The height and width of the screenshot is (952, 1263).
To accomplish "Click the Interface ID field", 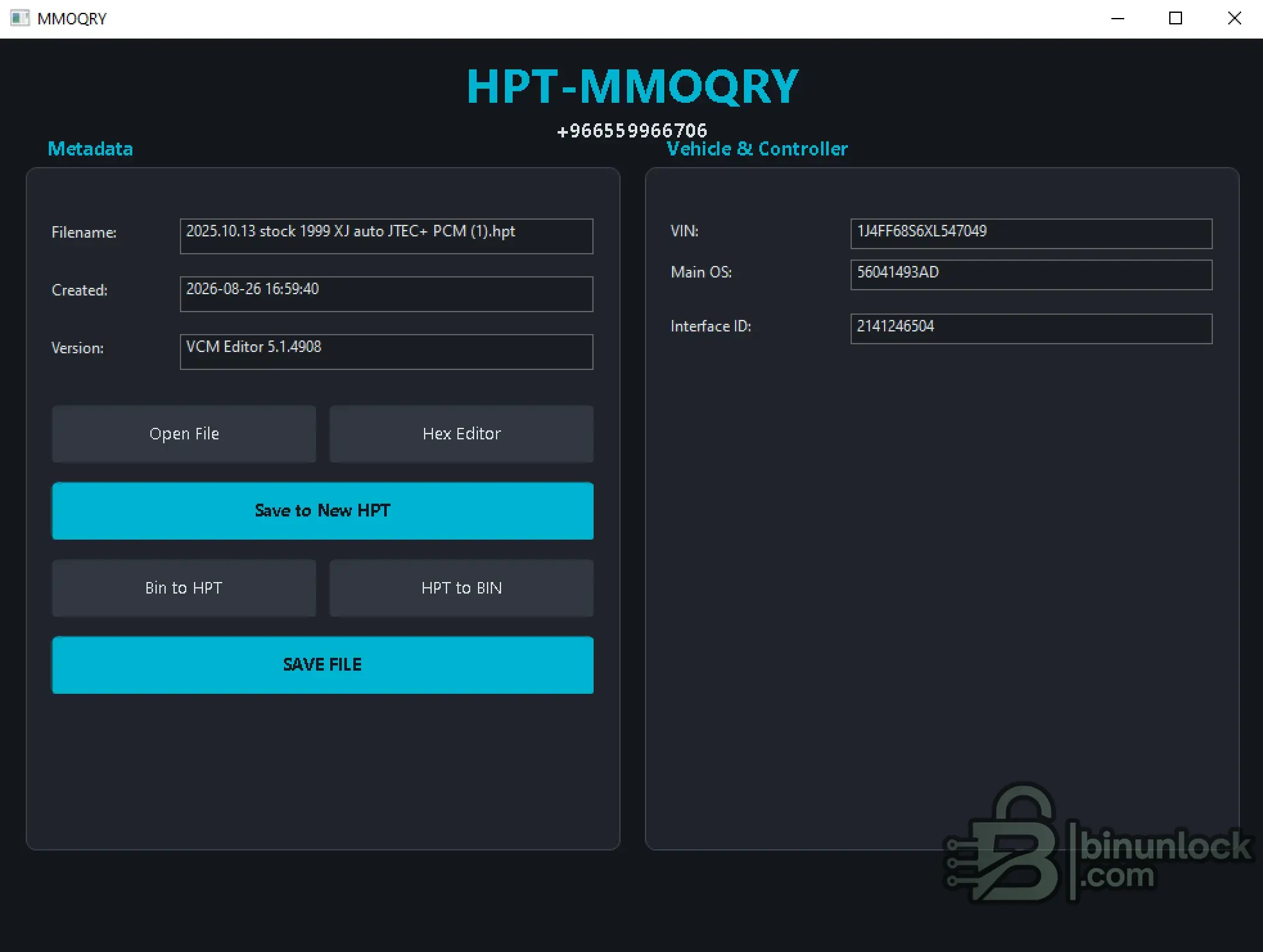I will pos(1031,329).
